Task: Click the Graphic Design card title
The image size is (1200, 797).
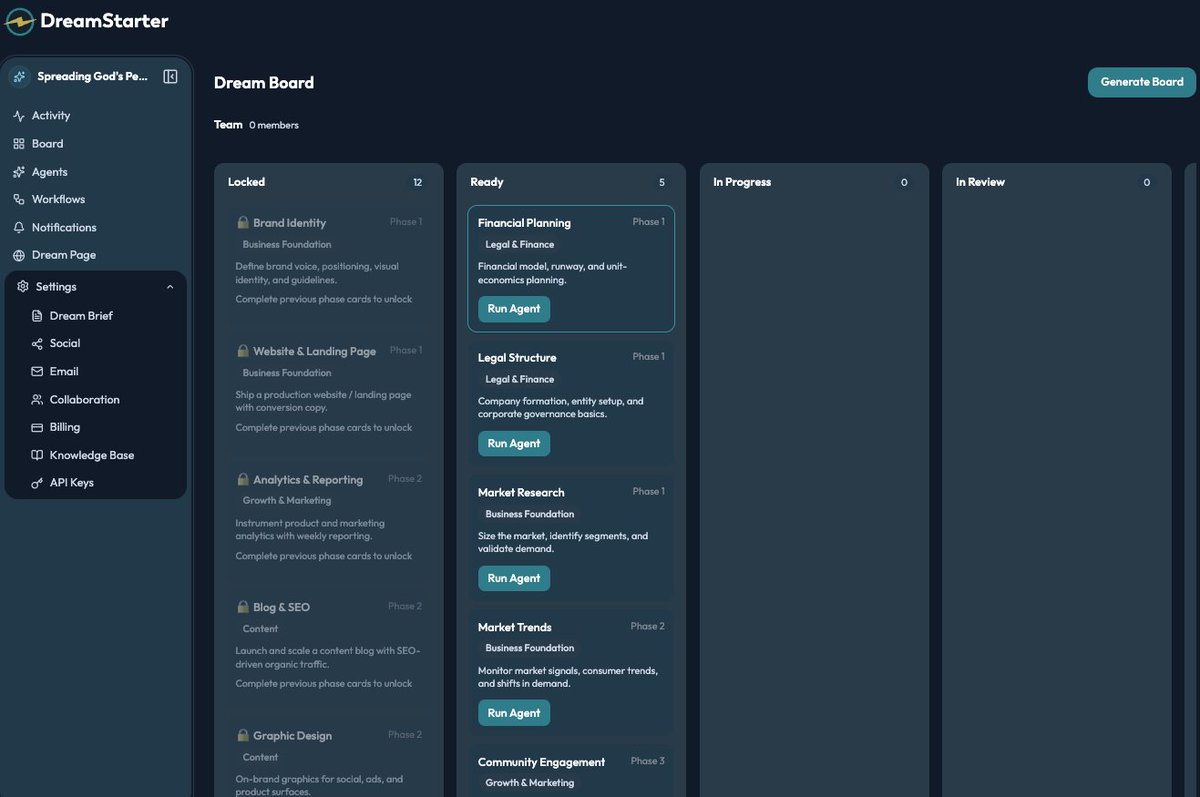Action: pos(292,736)
